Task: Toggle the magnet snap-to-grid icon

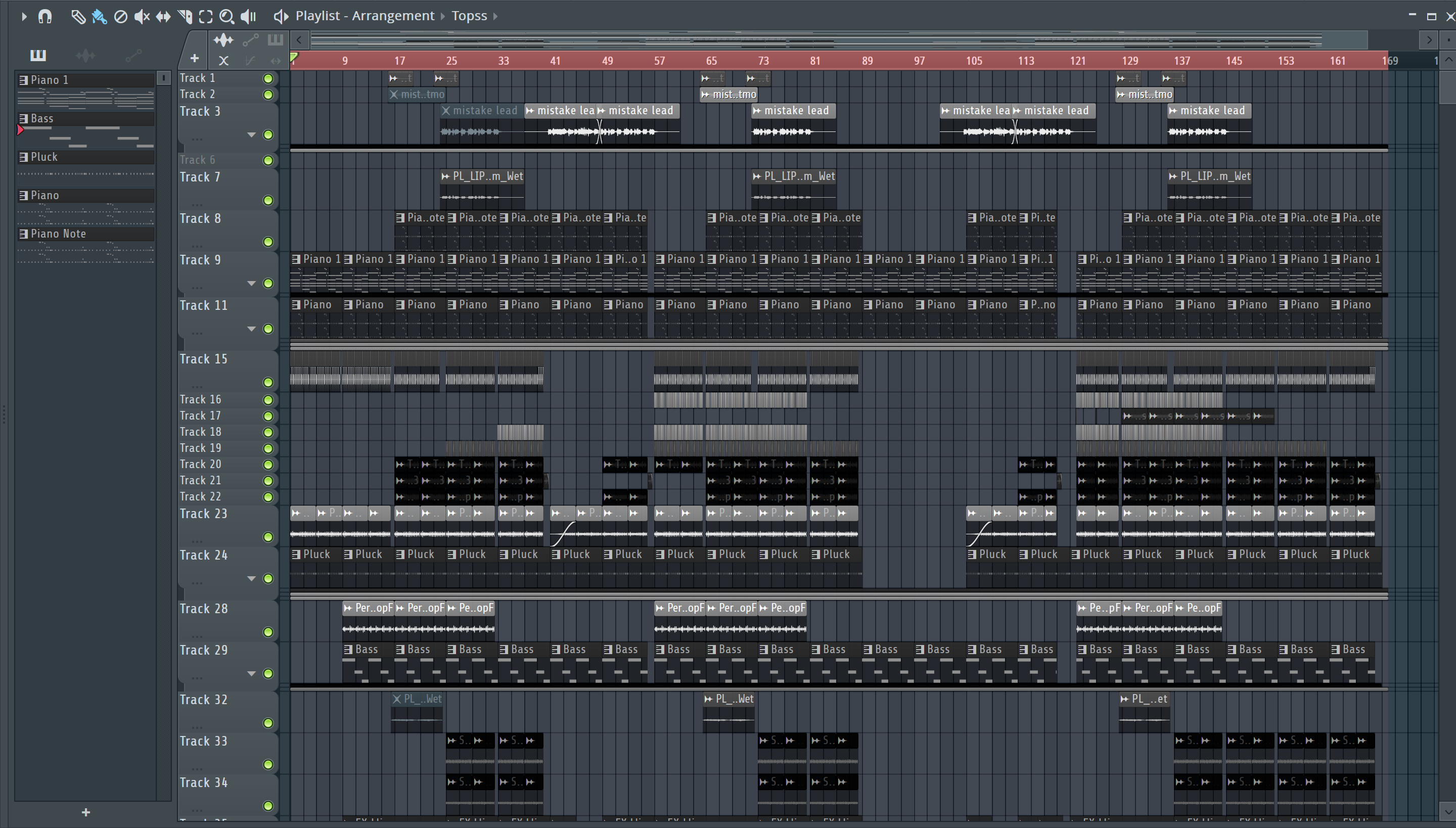Action: click(x=45, y=17)
